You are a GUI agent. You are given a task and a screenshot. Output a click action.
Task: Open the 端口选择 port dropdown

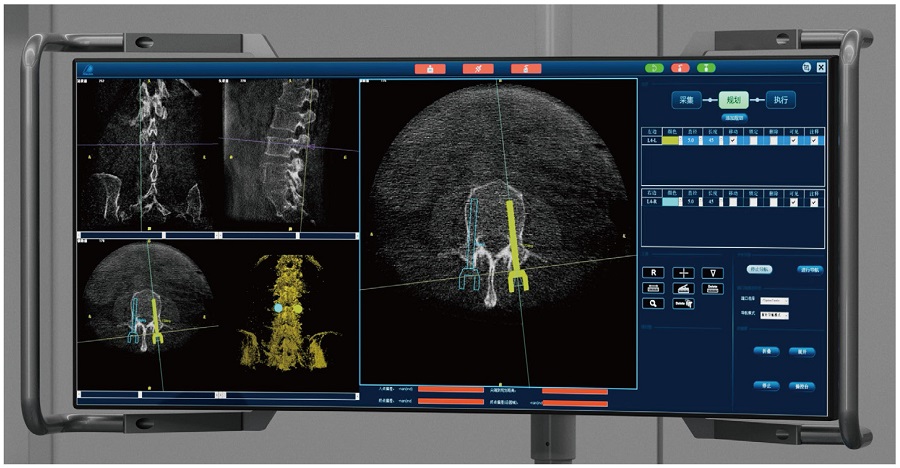(775, 299)
